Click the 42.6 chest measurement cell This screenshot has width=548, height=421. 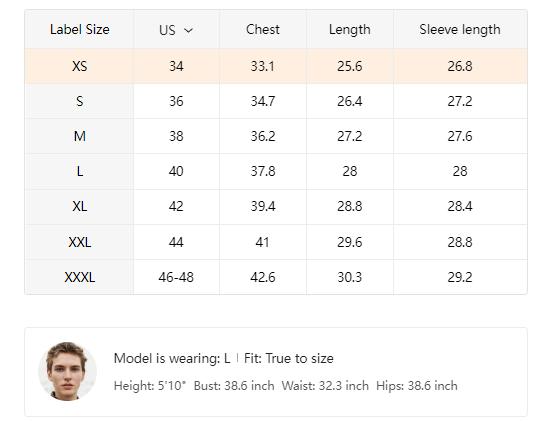tap(263, 277)
